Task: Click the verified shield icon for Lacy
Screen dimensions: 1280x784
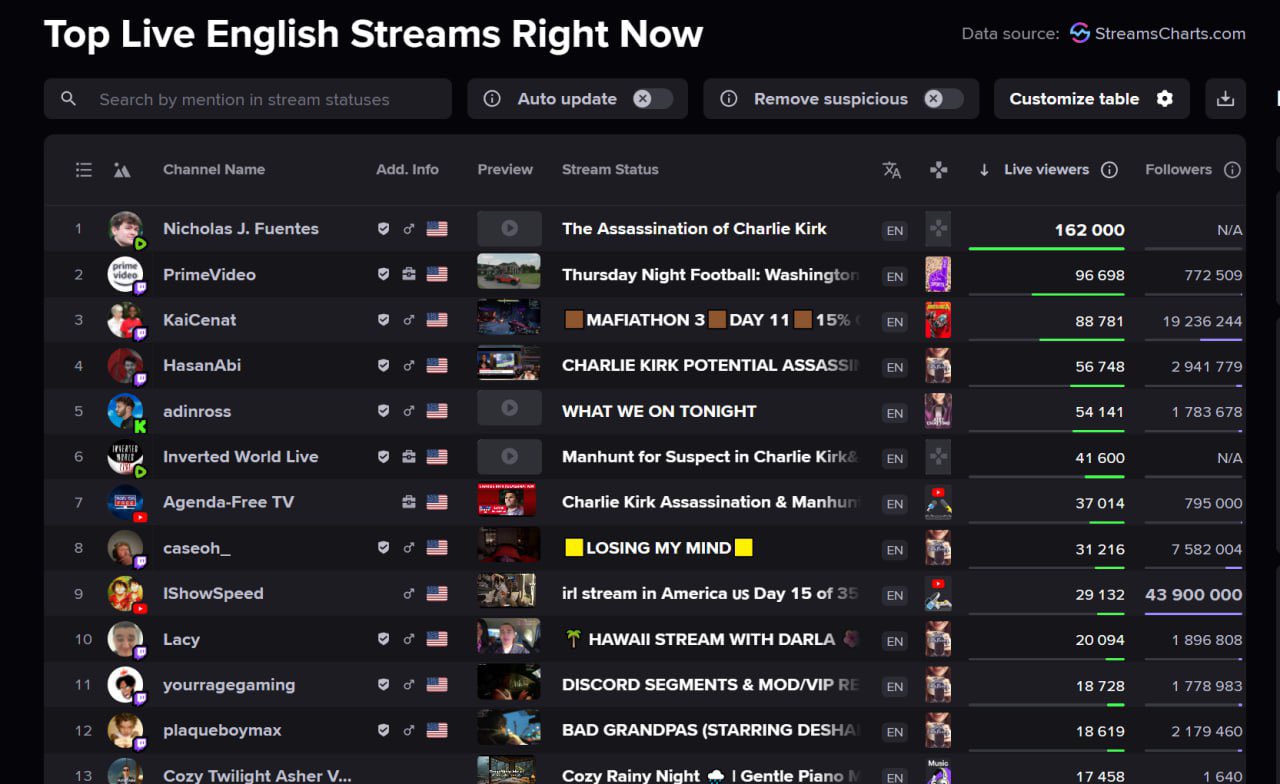Action: (383, 640)
